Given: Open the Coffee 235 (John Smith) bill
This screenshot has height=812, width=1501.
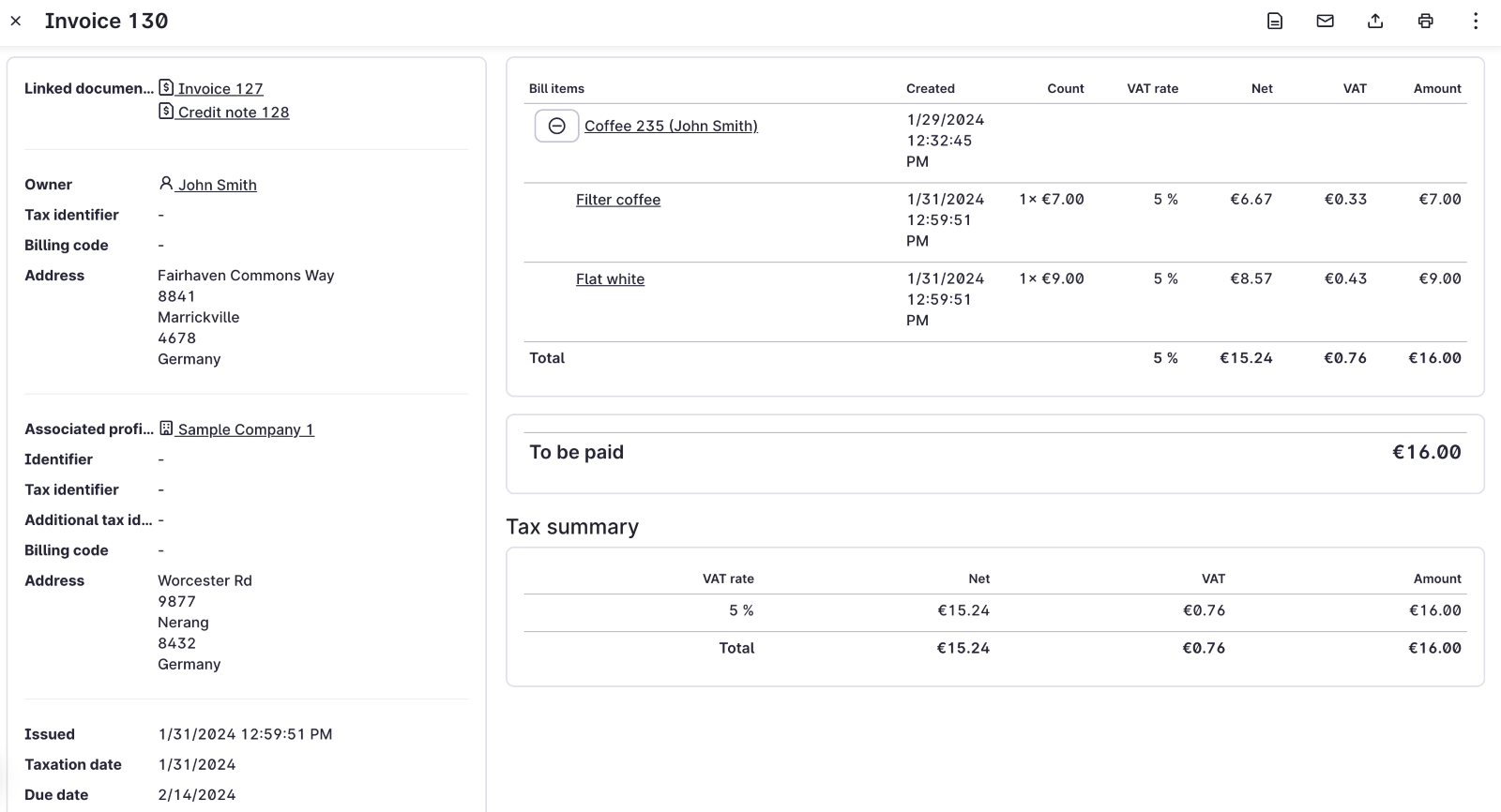Looking at the screenshot, I should (x=671, y=126).
